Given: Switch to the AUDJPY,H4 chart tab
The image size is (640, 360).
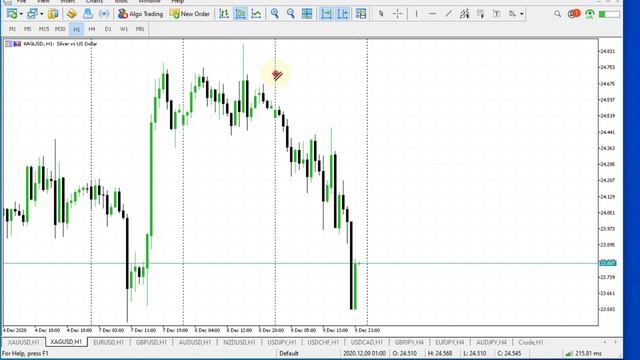Looking at the screenshot, I should click(491, 342).
